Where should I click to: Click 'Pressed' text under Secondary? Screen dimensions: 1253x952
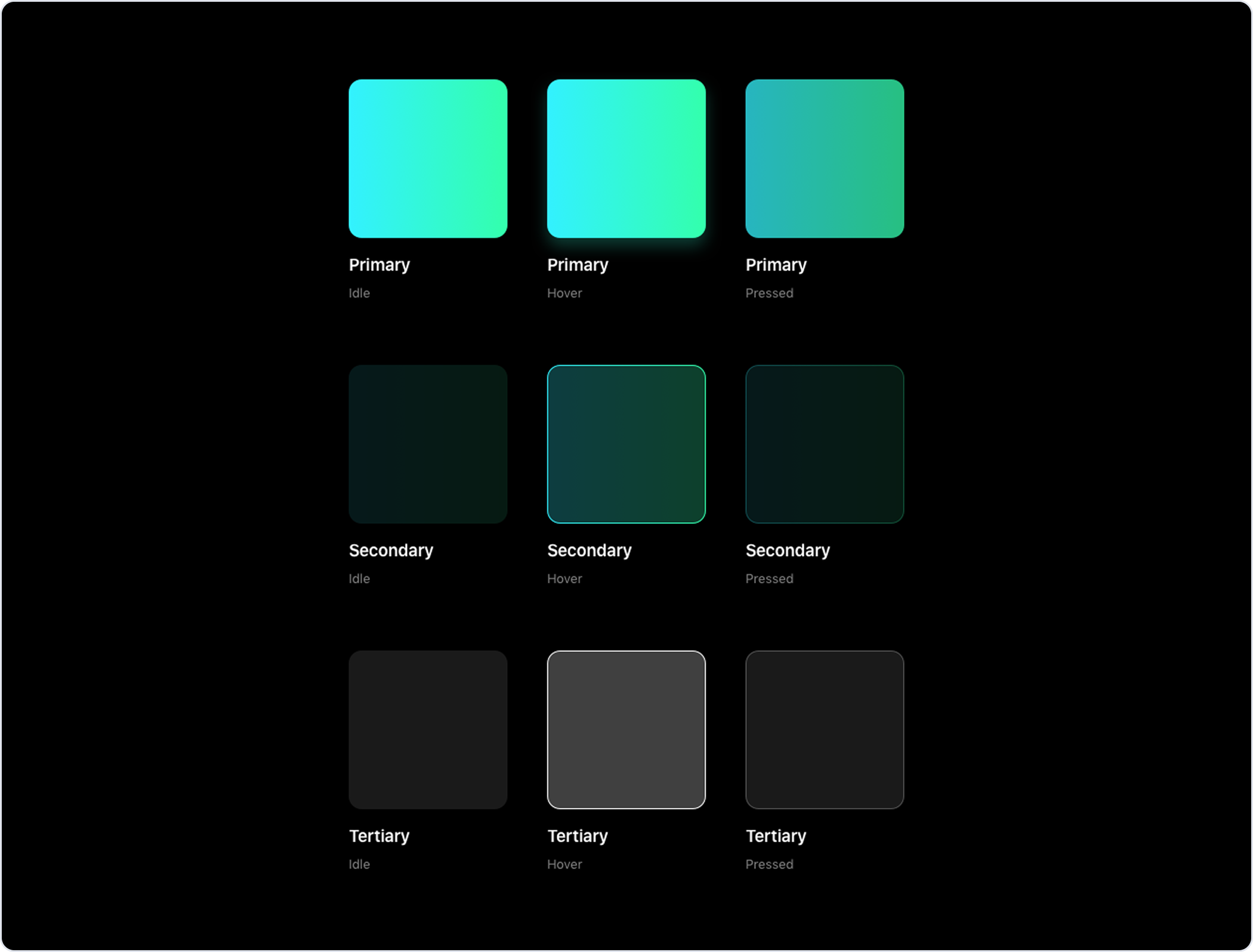[x=770, y=579]
